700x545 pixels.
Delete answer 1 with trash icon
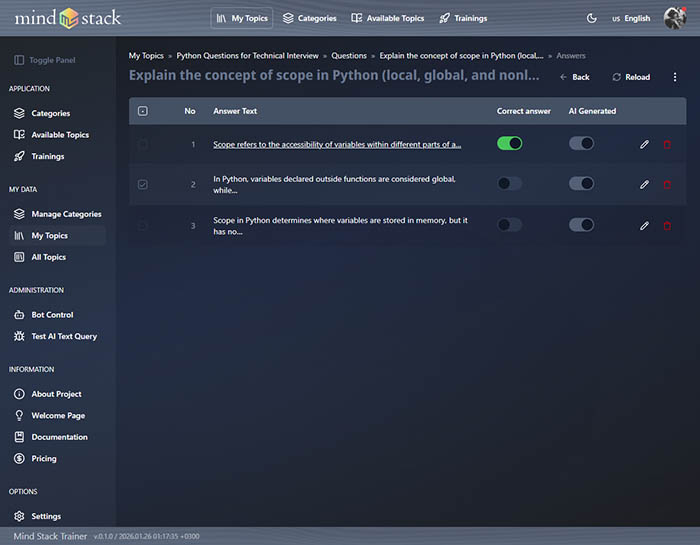667,144
